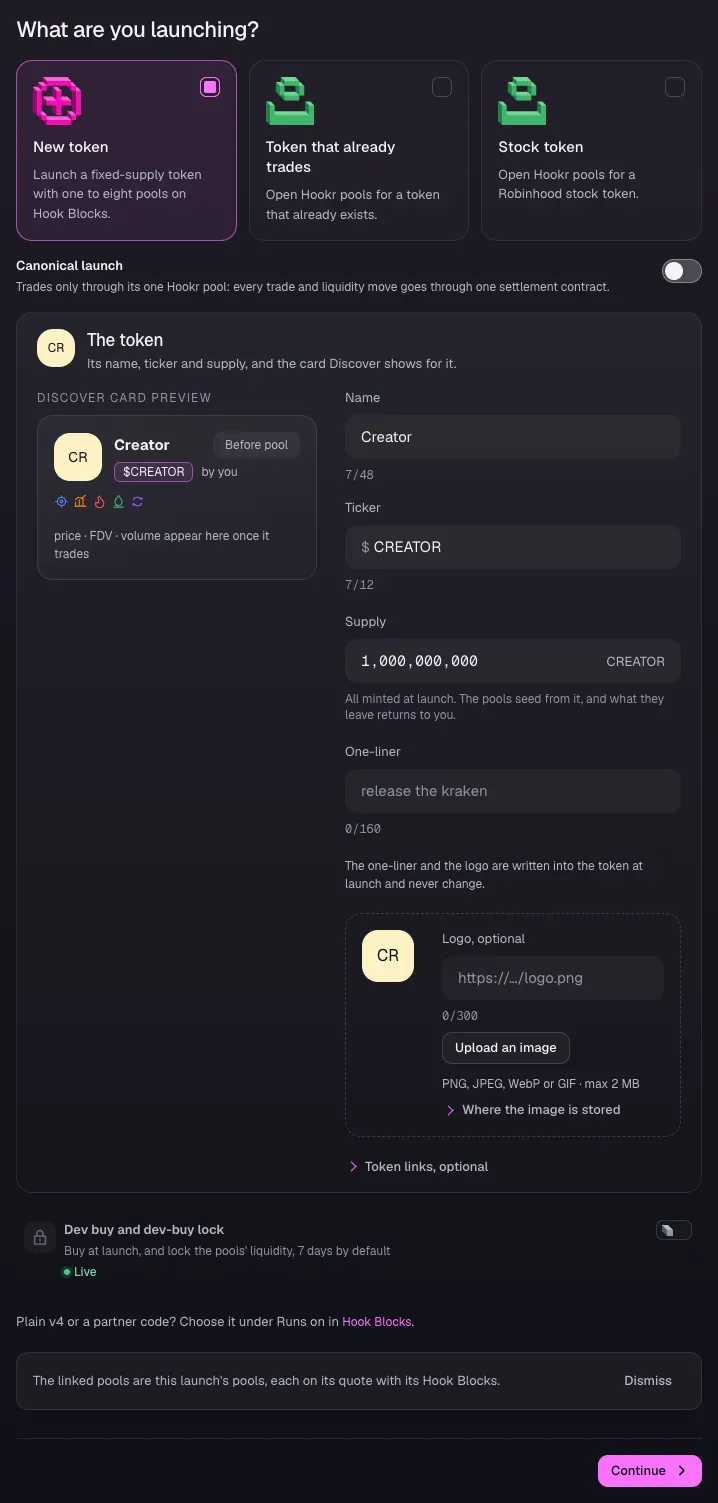
Task: Check the Stock token checkbox
Action: 675,87
